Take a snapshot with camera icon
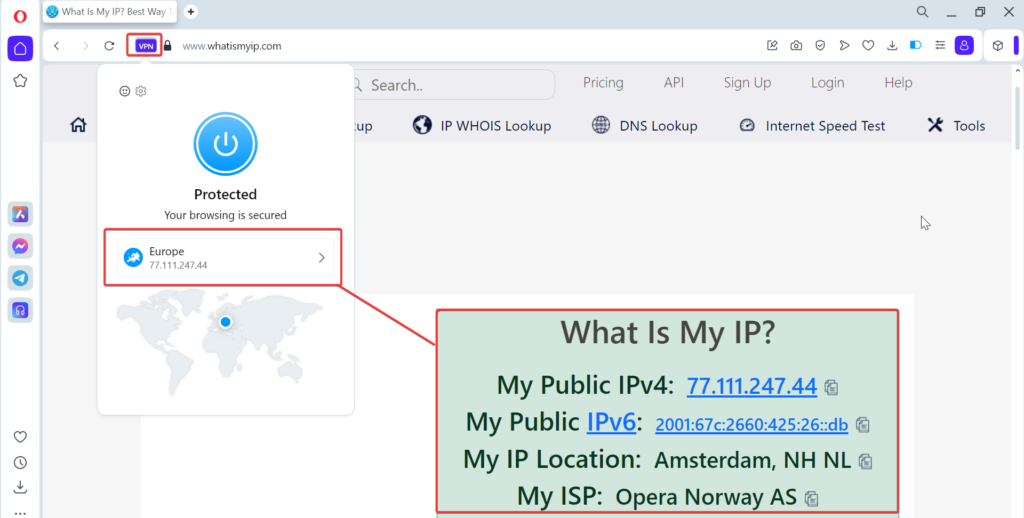 [x=796, y=46]
